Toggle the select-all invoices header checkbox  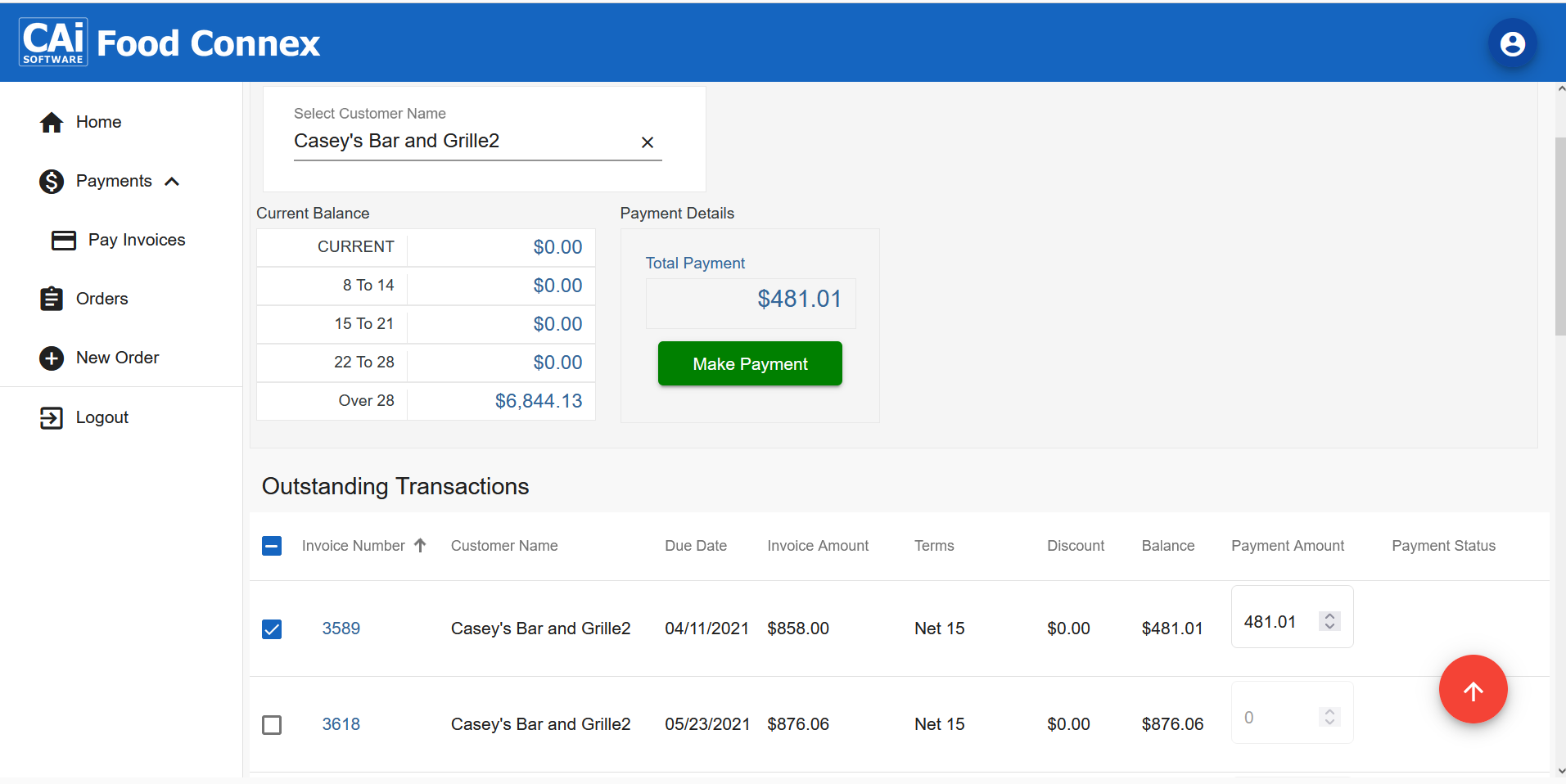click(272, 546)
